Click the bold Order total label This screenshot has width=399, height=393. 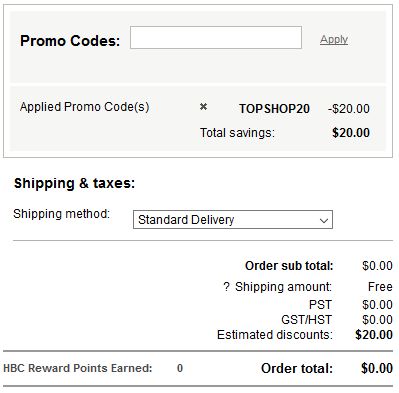pyautogui.click(x=297, y=368)
